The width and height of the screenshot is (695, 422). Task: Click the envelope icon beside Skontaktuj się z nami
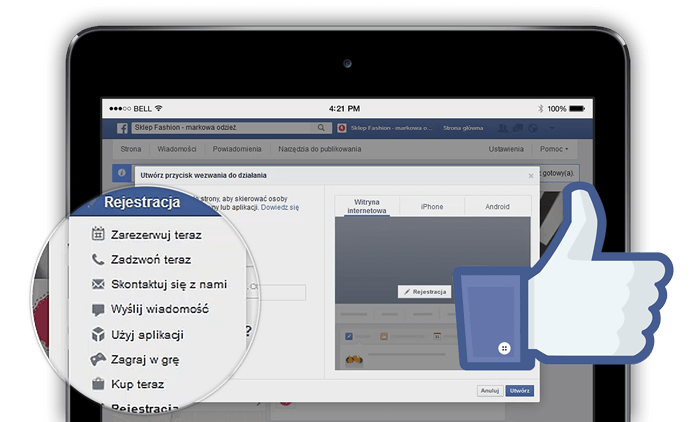click(98, 284)
